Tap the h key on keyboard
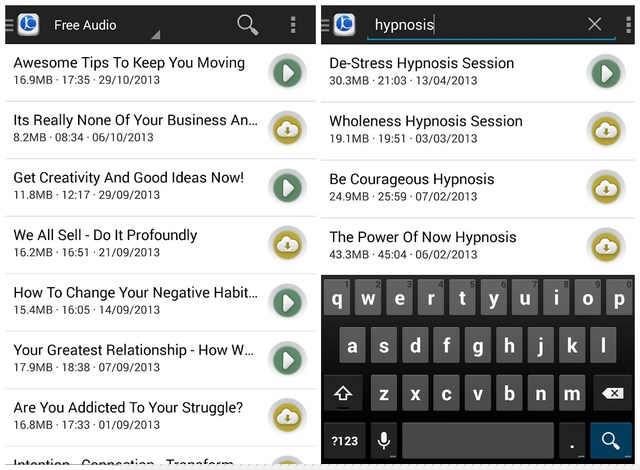The width and height of the screenshot is (640, 470). coord(509,345)
